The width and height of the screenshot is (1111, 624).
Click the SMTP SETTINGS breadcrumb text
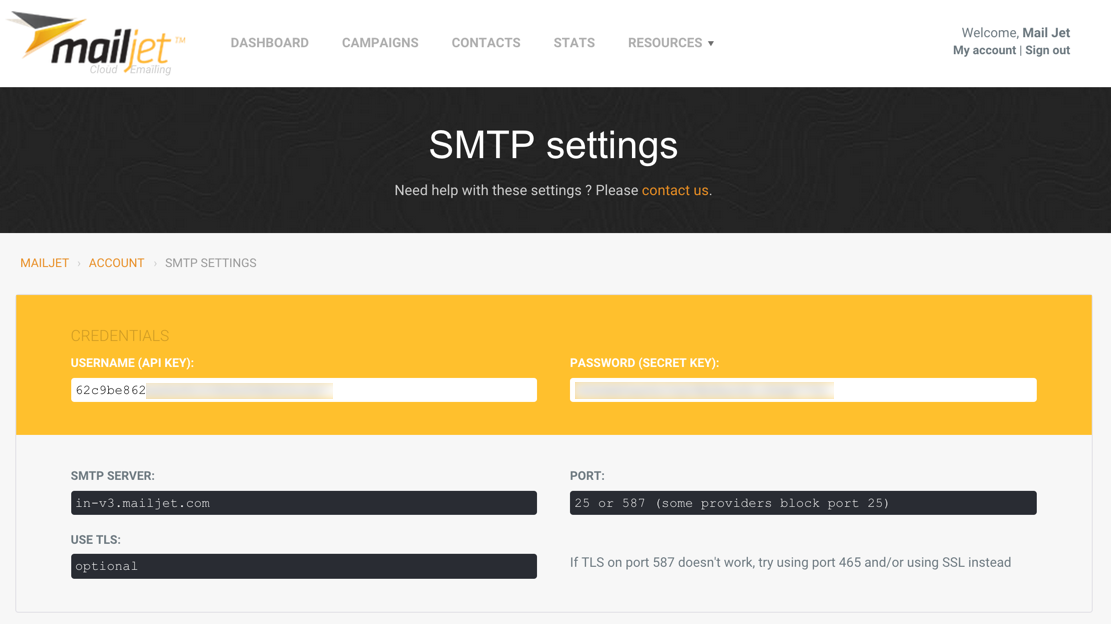[210, 263]
